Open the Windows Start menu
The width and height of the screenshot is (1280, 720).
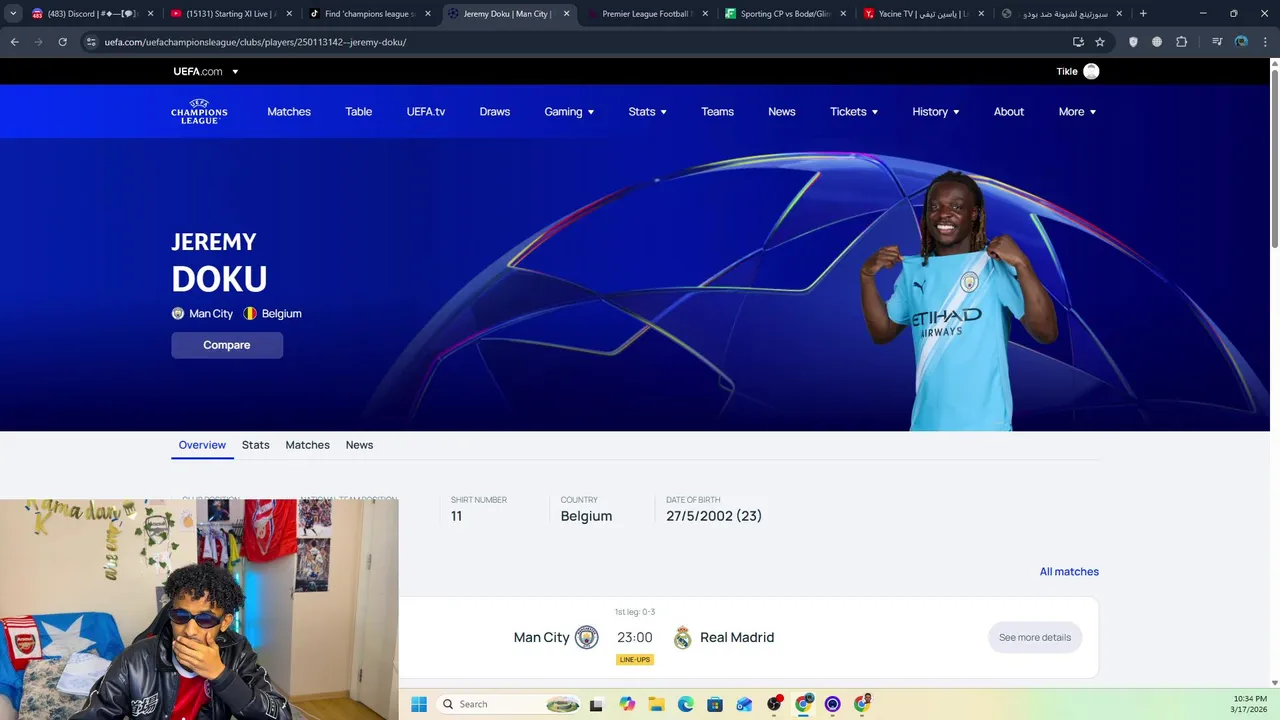419,704
